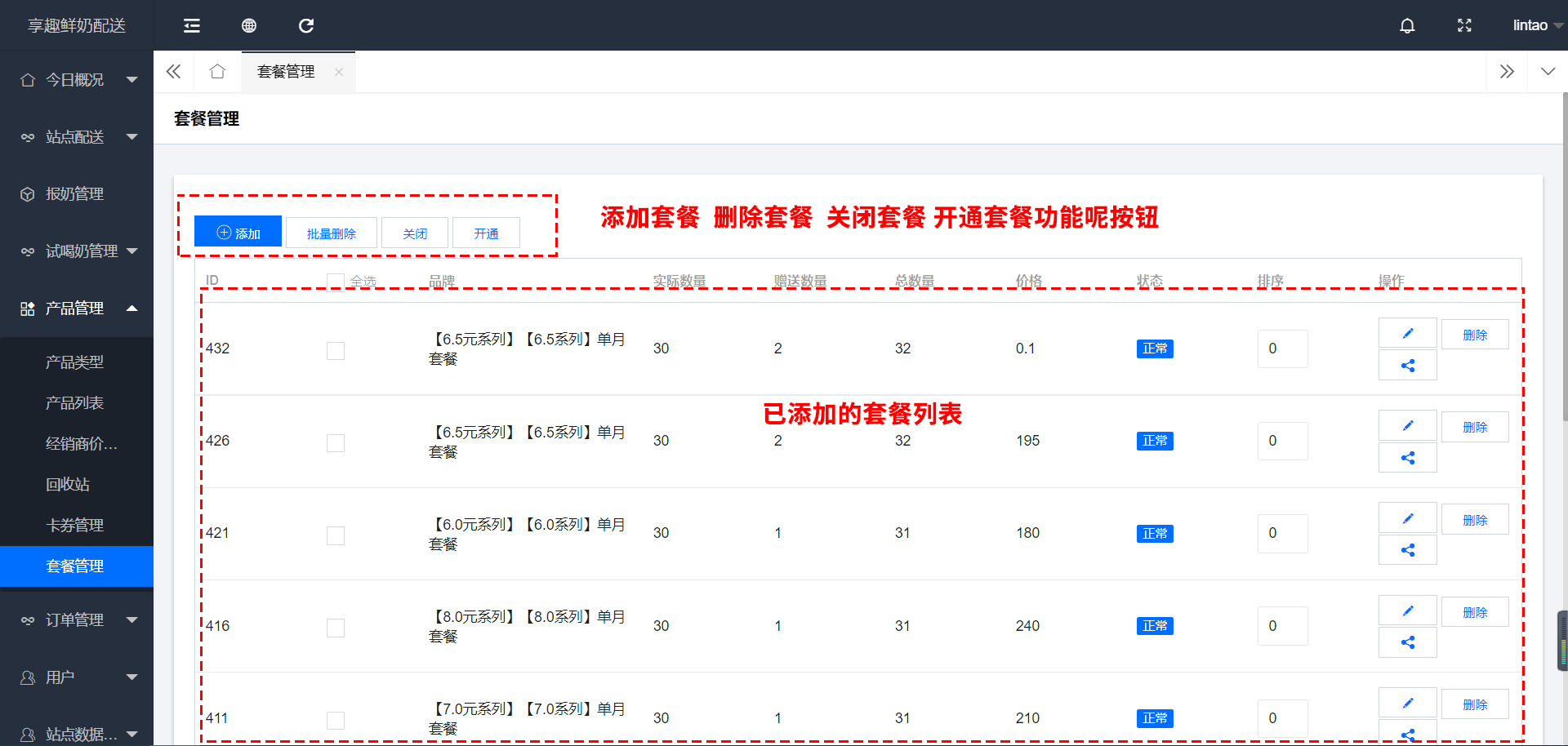Click the blue 添加 button
The image size is (1568, 746).
tap(238, 233)
